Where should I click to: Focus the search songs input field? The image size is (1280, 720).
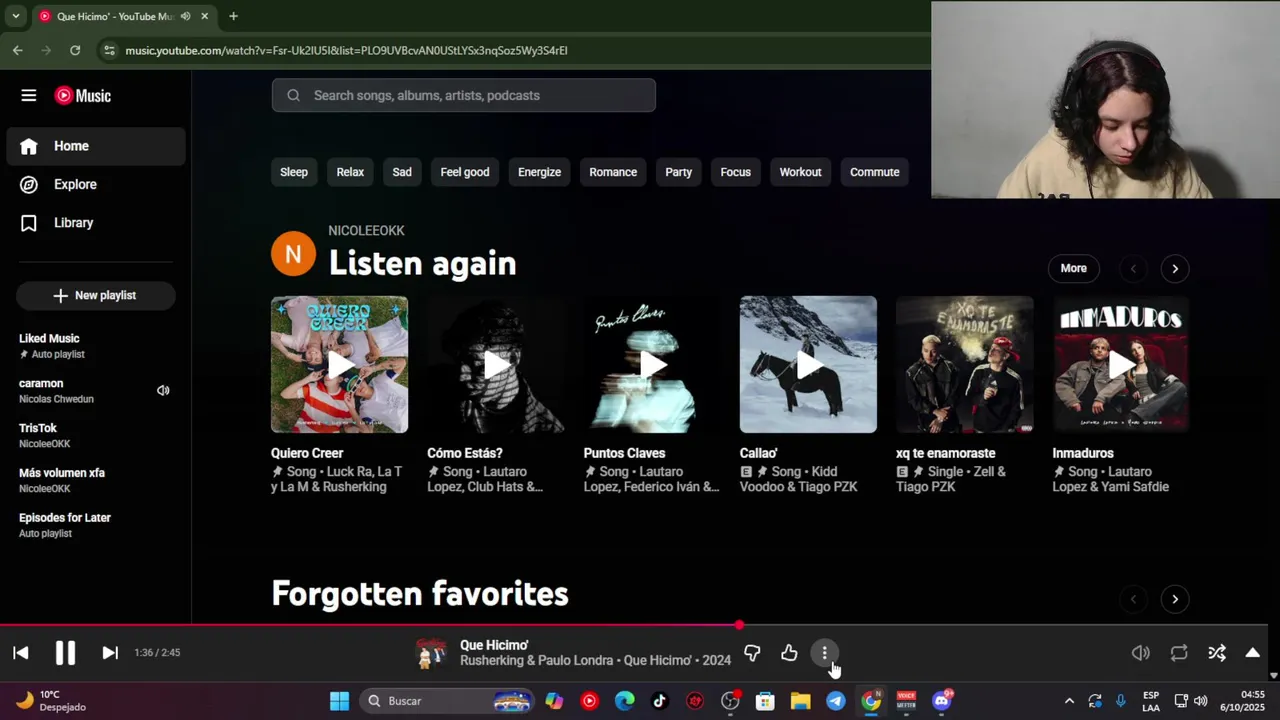pyautogui.click(x=464, y=95)
